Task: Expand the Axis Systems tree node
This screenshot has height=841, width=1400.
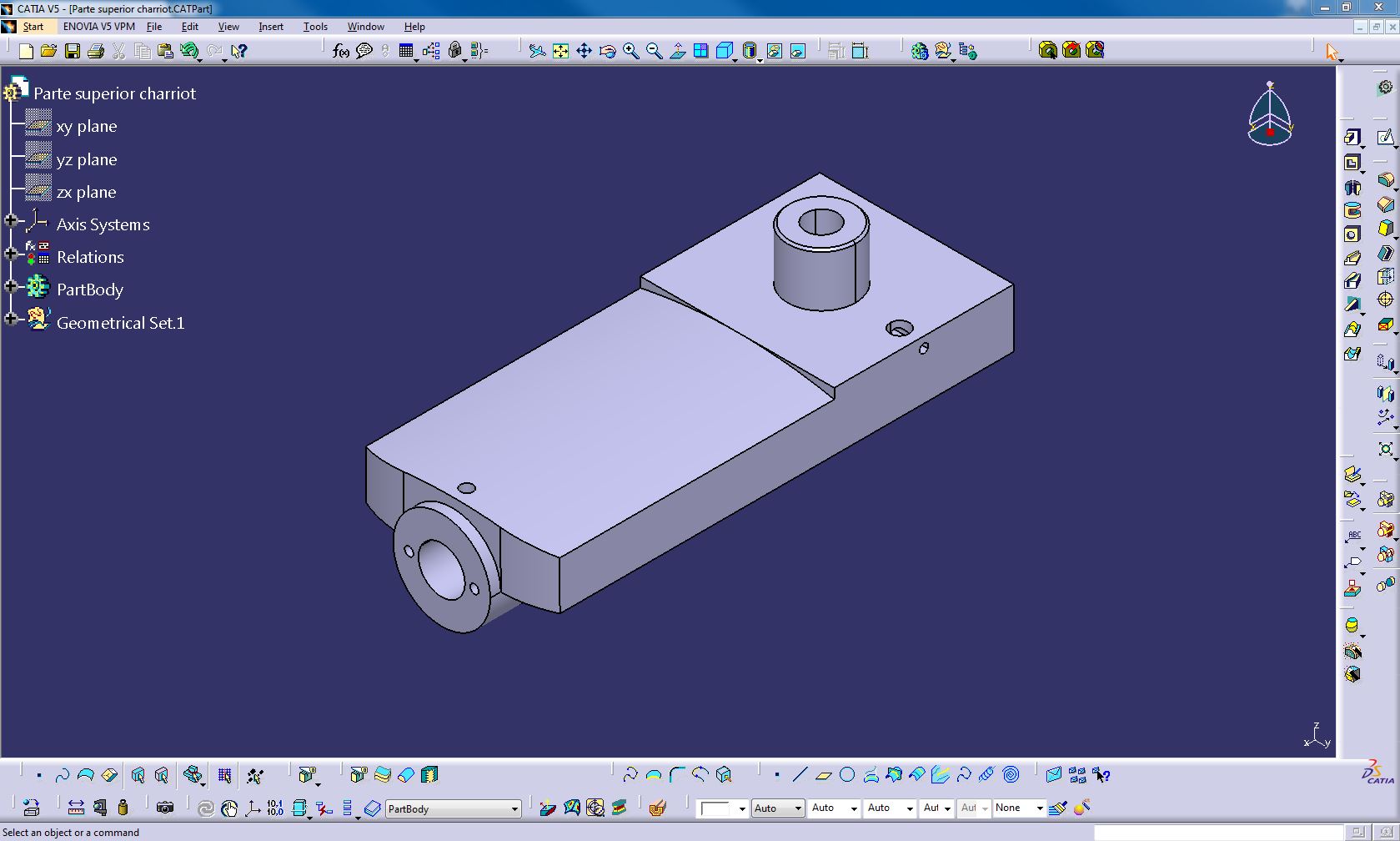Action: tap(11, 221)
